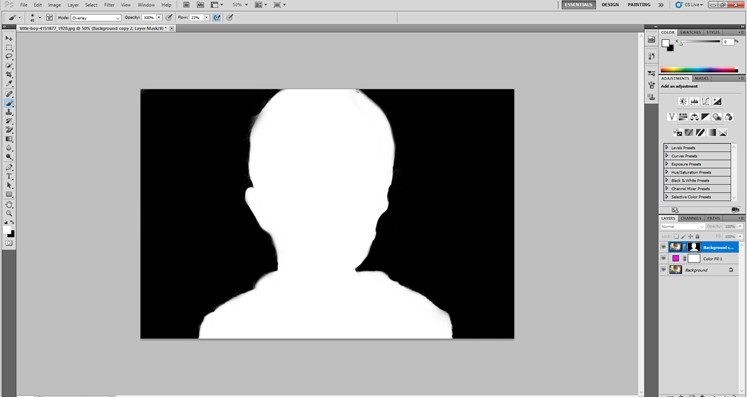Add a Brightness/Contrast adjustment icon

pos(683,101)
